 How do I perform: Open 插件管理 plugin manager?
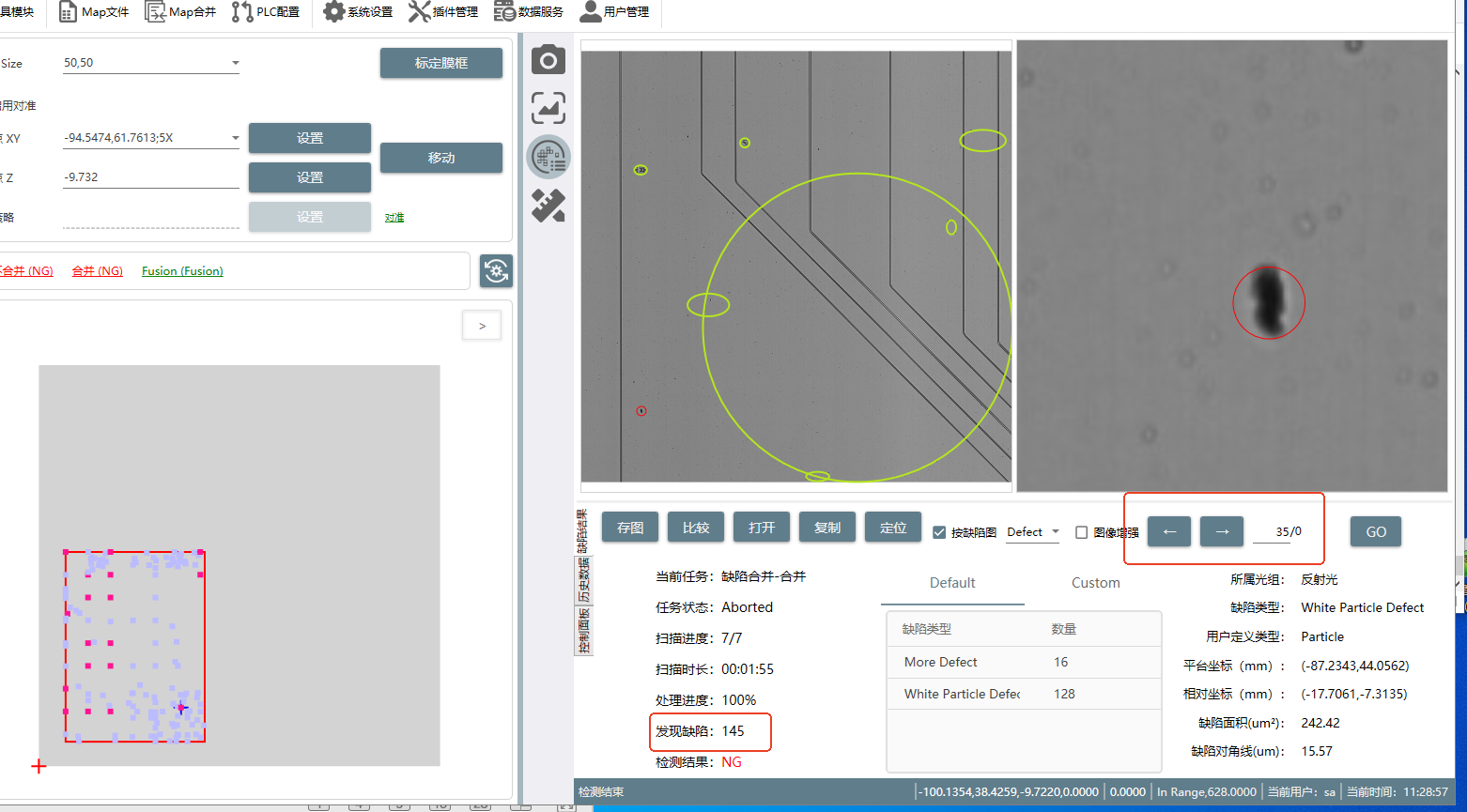coord(443,12)
